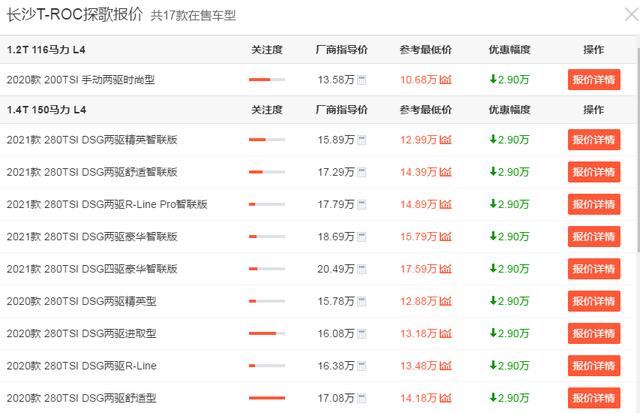
Task: Click 报价详情 for 2021款 DSG两驱豪华智联版
Action: point(594,236)
